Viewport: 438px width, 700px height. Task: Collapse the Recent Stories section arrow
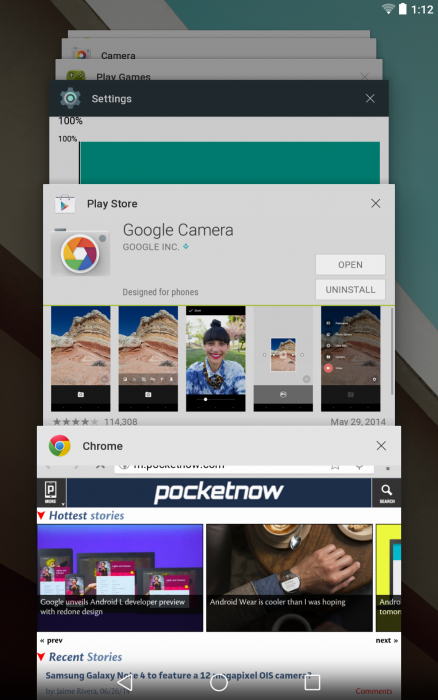click(42, 657)
